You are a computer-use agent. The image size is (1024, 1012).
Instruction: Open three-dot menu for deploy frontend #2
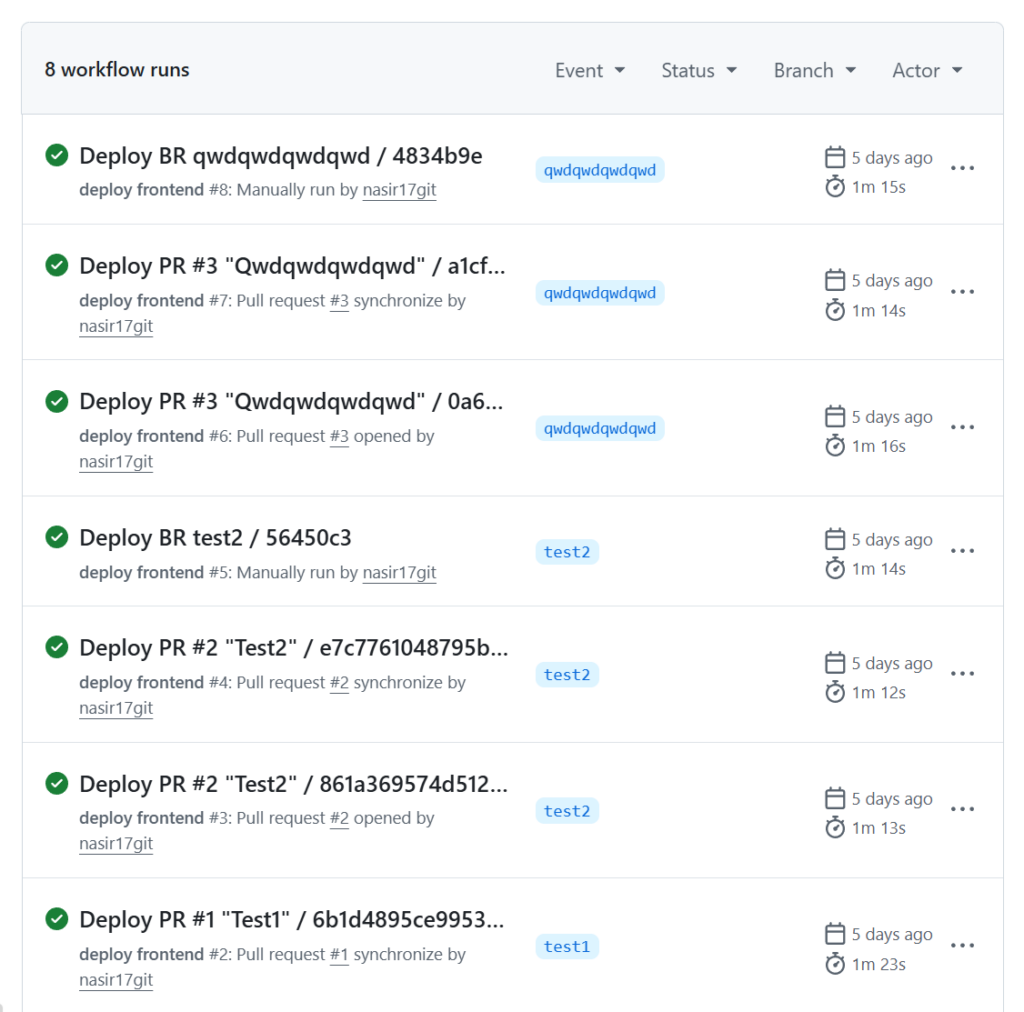pyautogui.click(x=962, y=945)
